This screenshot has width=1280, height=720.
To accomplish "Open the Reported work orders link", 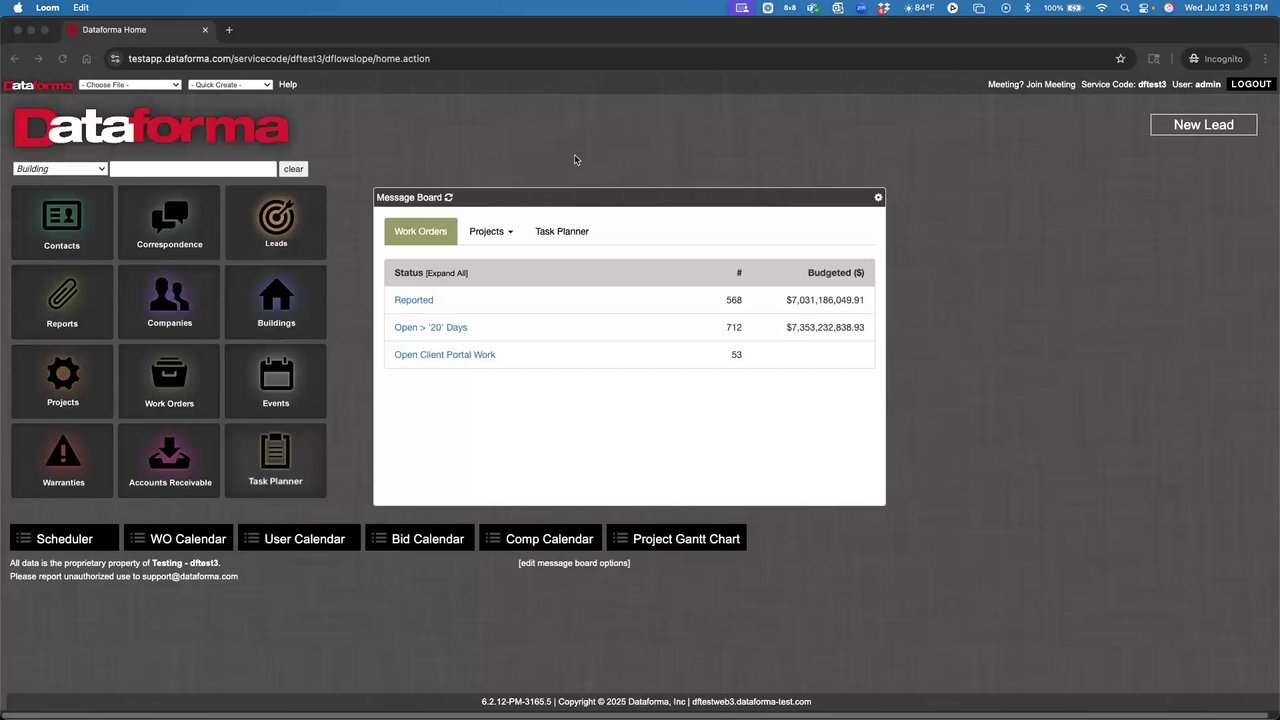I will point(414,300).
